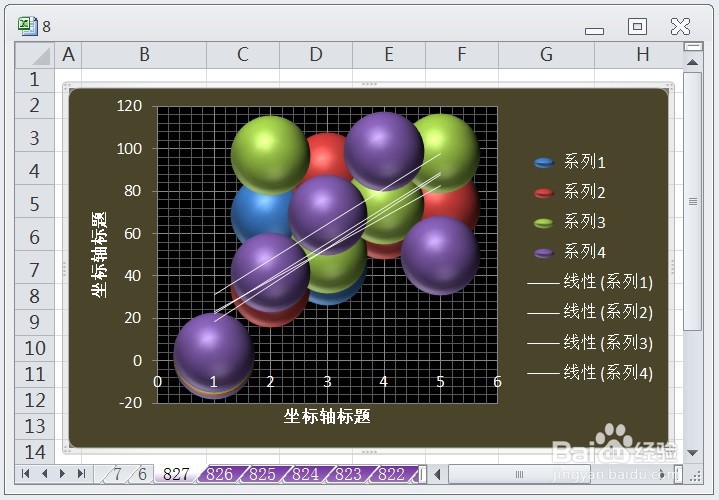Click the purple bubble at x=1
Viewport: 719px width, 500px height.
pyautogui.click(x=214, y=352)
